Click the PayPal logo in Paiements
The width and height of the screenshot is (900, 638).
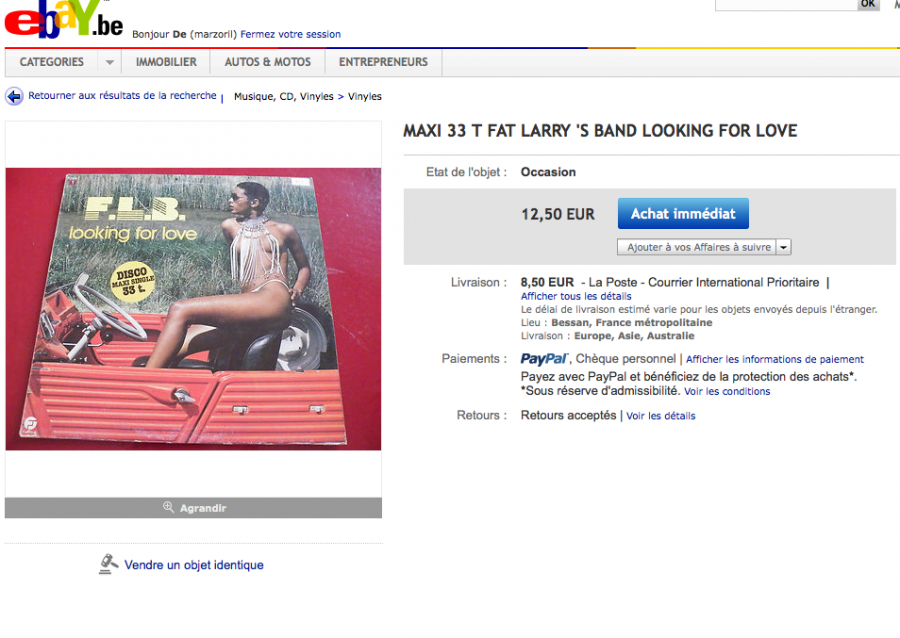click(544, 359)
